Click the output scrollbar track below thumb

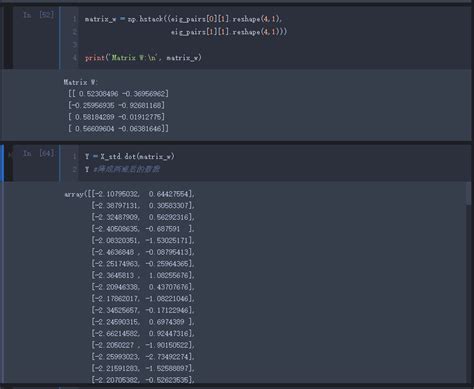coord(469,293)
